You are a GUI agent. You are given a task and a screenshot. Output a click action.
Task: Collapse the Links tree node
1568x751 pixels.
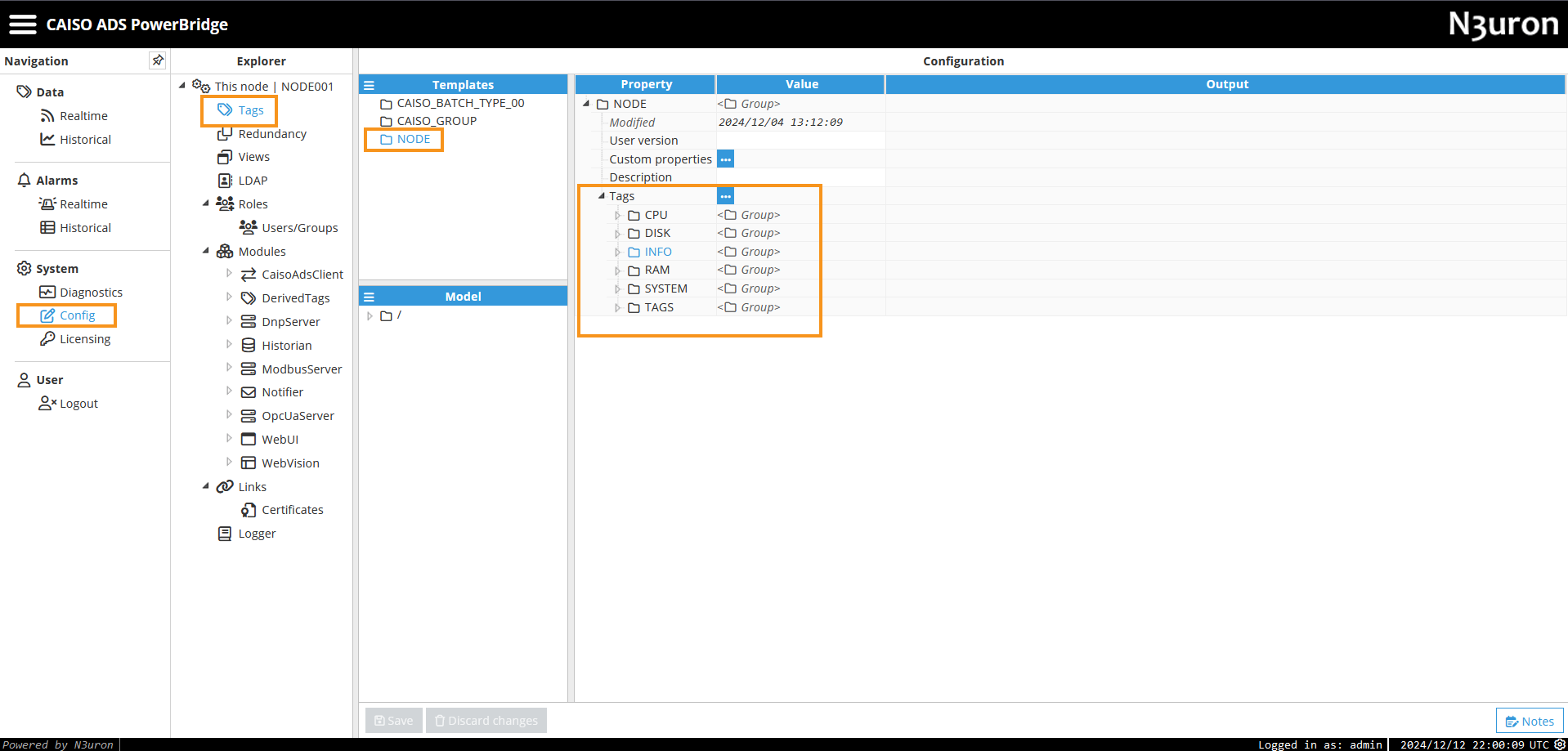(x=206, y=486)
